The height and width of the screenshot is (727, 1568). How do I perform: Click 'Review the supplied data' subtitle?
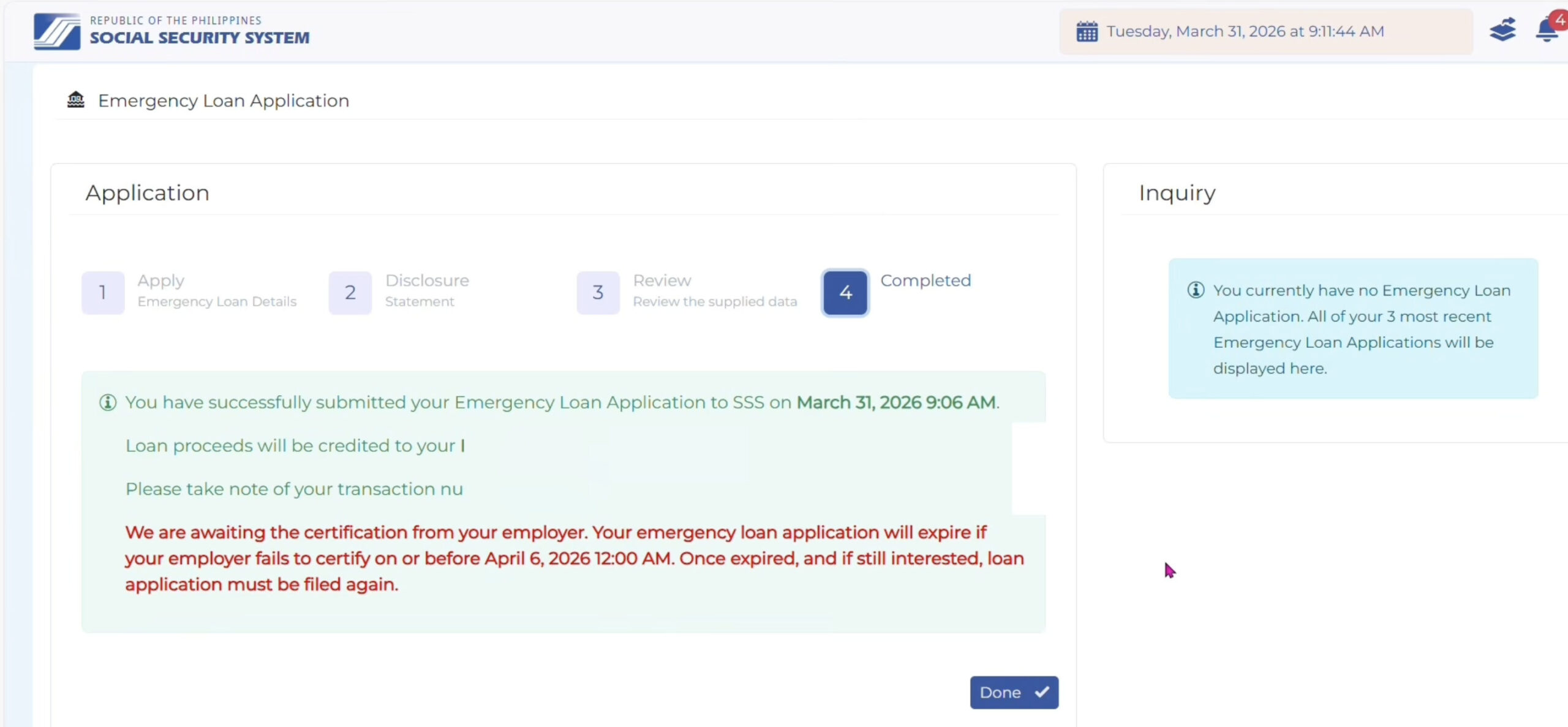point(715,301)
